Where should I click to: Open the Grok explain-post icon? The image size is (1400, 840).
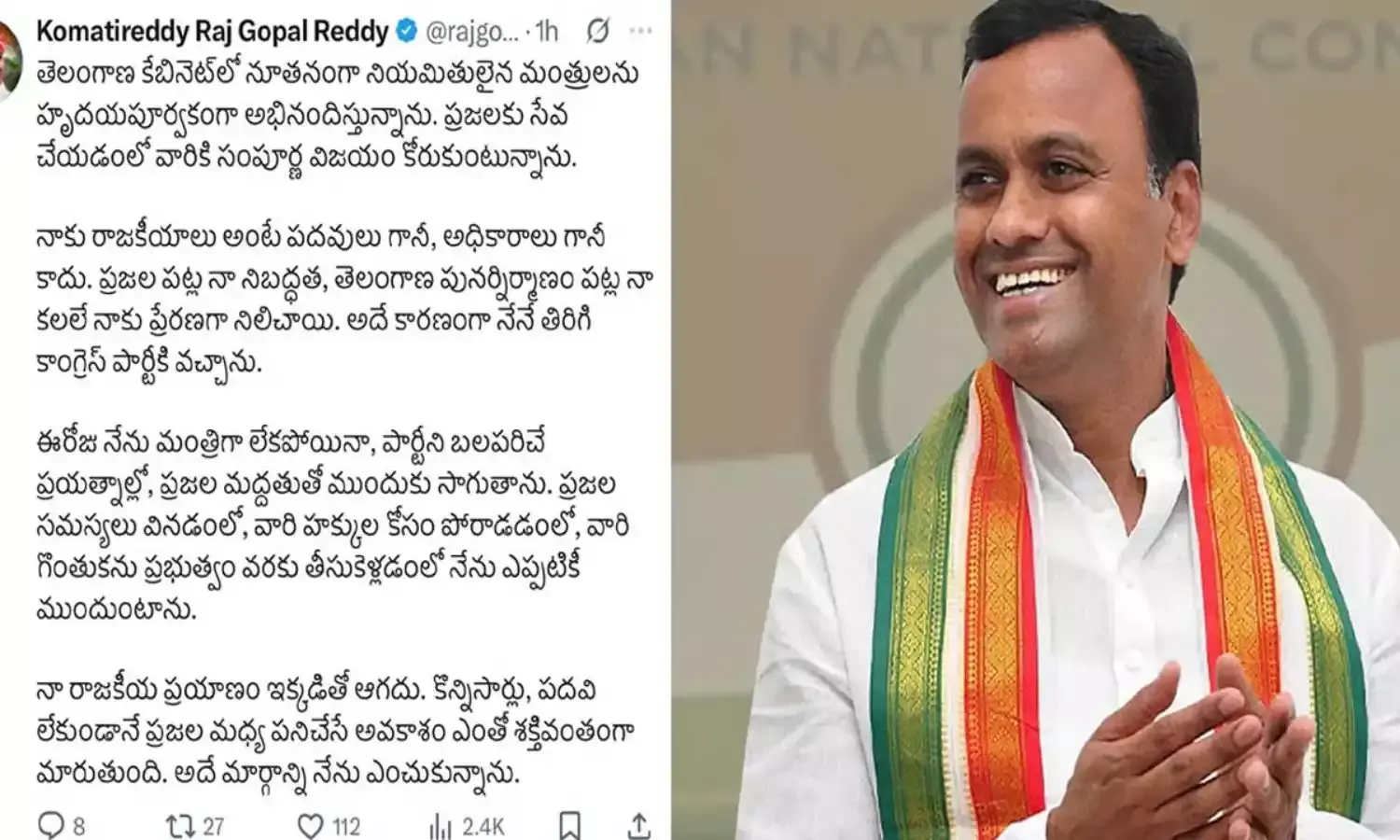(598, 32)
